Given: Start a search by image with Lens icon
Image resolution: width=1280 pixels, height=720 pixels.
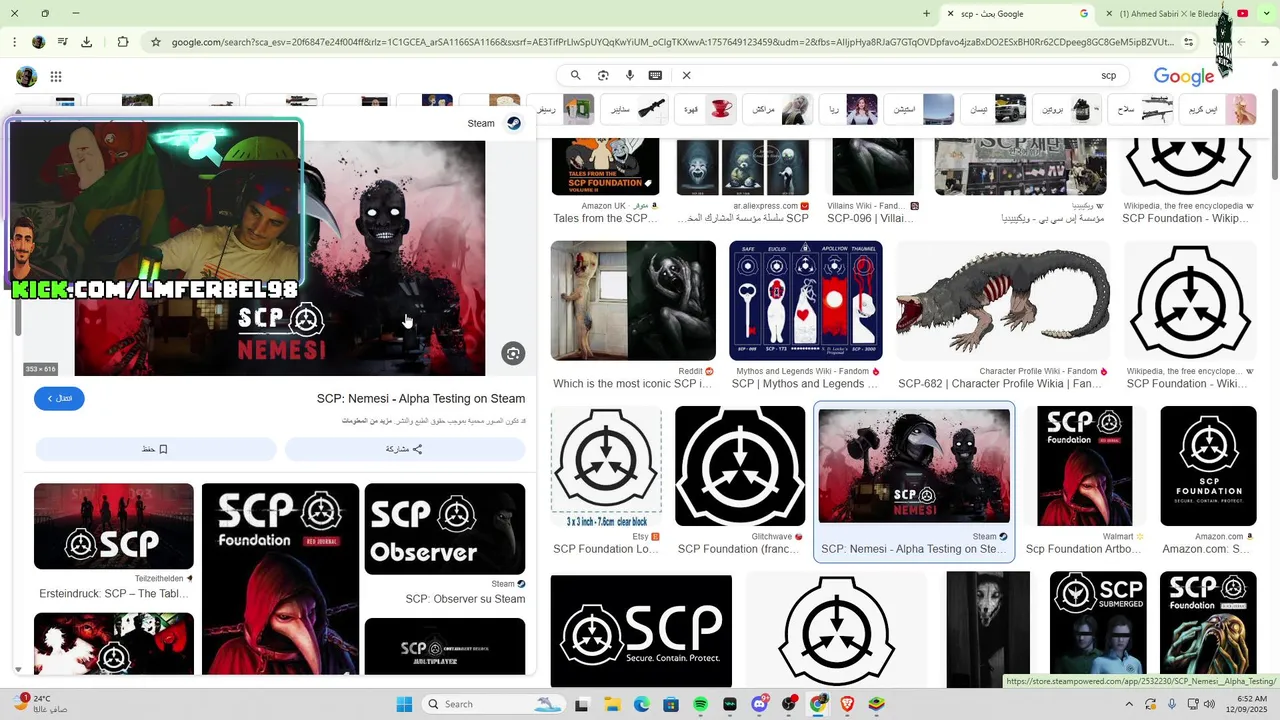Looking at the screenshot, I should coord(603,75).
